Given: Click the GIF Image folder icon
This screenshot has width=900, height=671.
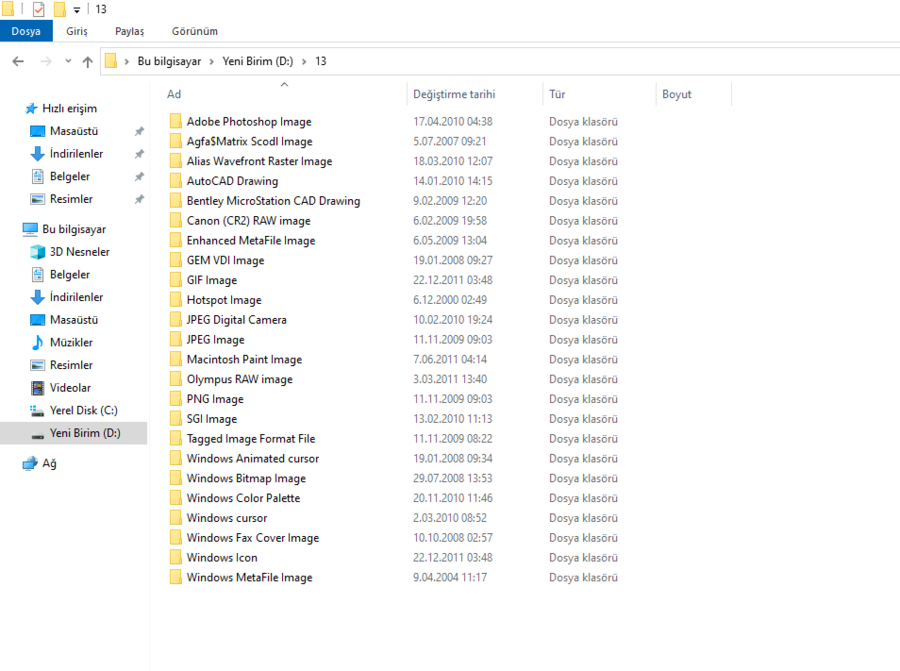Looking at the screenshot, I should pos(176,280).
